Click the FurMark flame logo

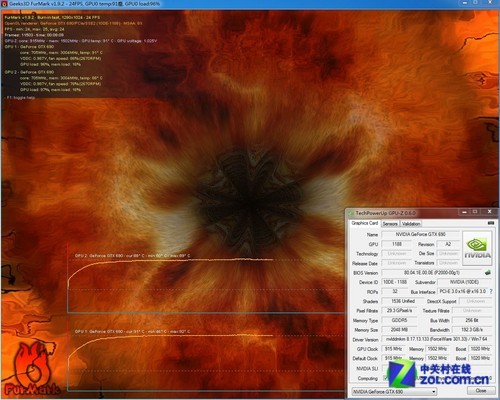32,369
